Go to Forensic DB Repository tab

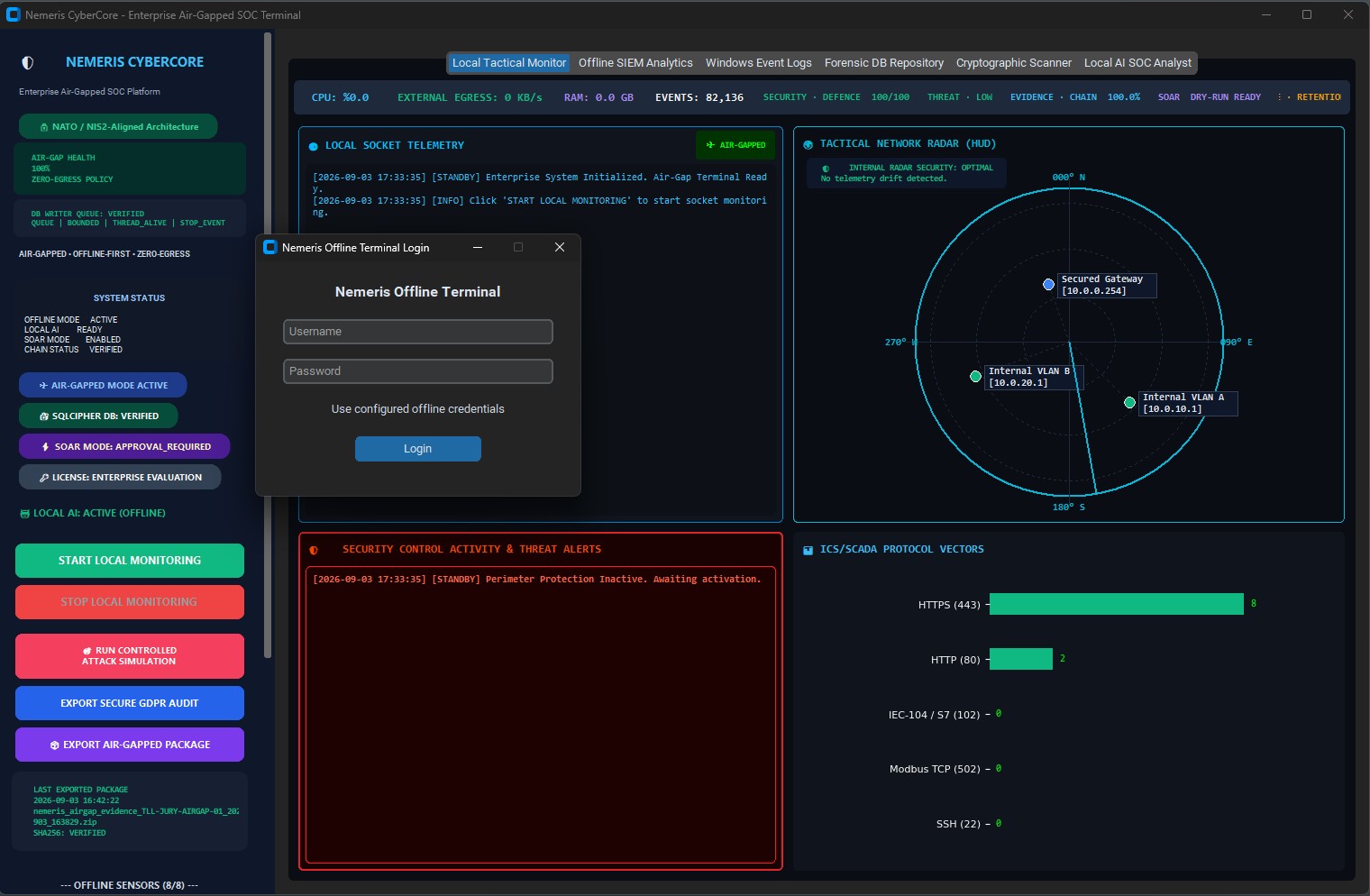pos(884,63)
